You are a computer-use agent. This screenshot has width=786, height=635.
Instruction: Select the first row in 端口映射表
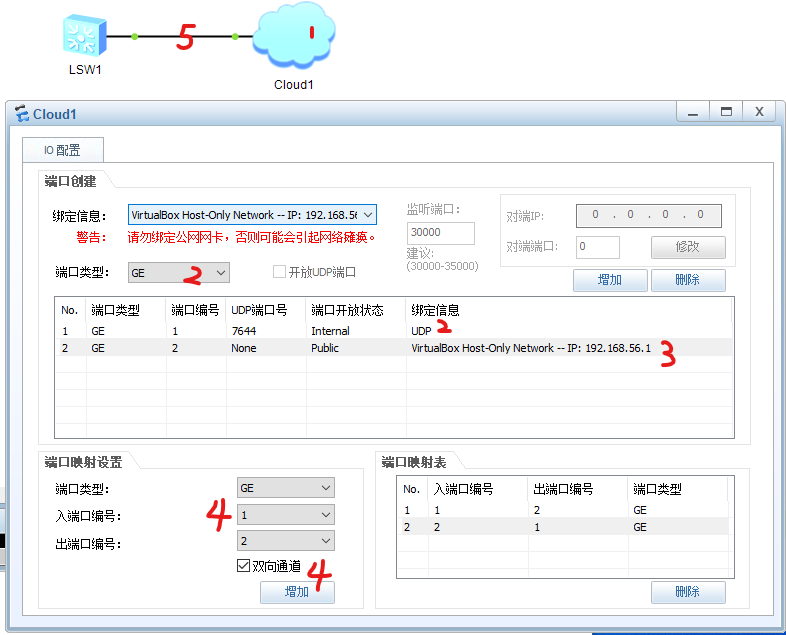(565, 509)
